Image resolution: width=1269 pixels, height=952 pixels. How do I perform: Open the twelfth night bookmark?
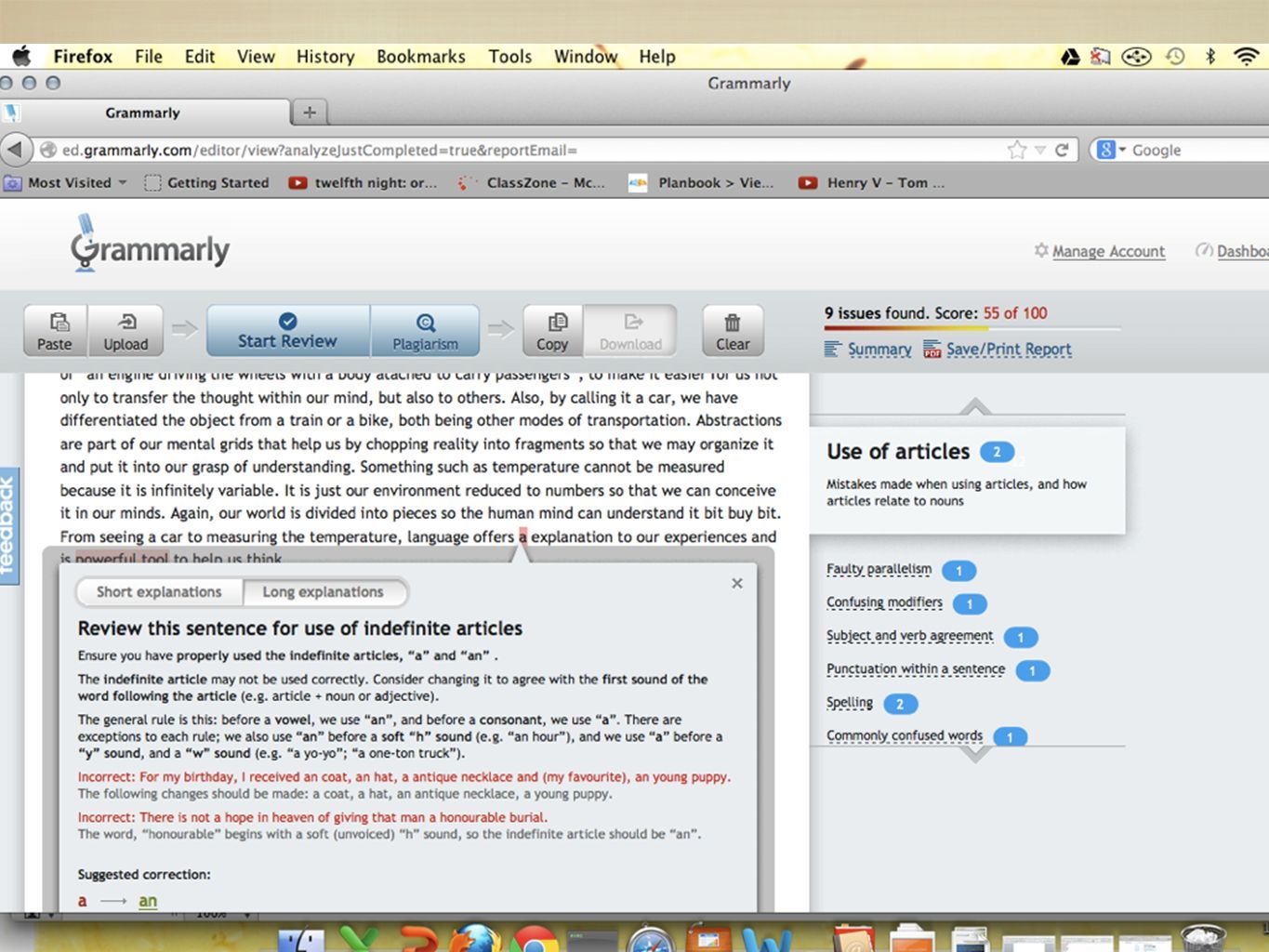[364, 183]
